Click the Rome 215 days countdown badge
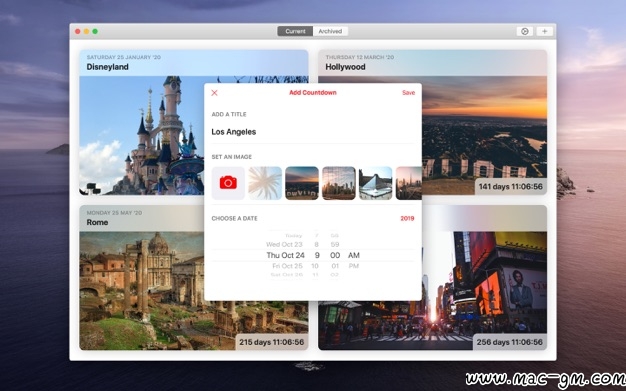626x391 pixels. coord(271,342)
